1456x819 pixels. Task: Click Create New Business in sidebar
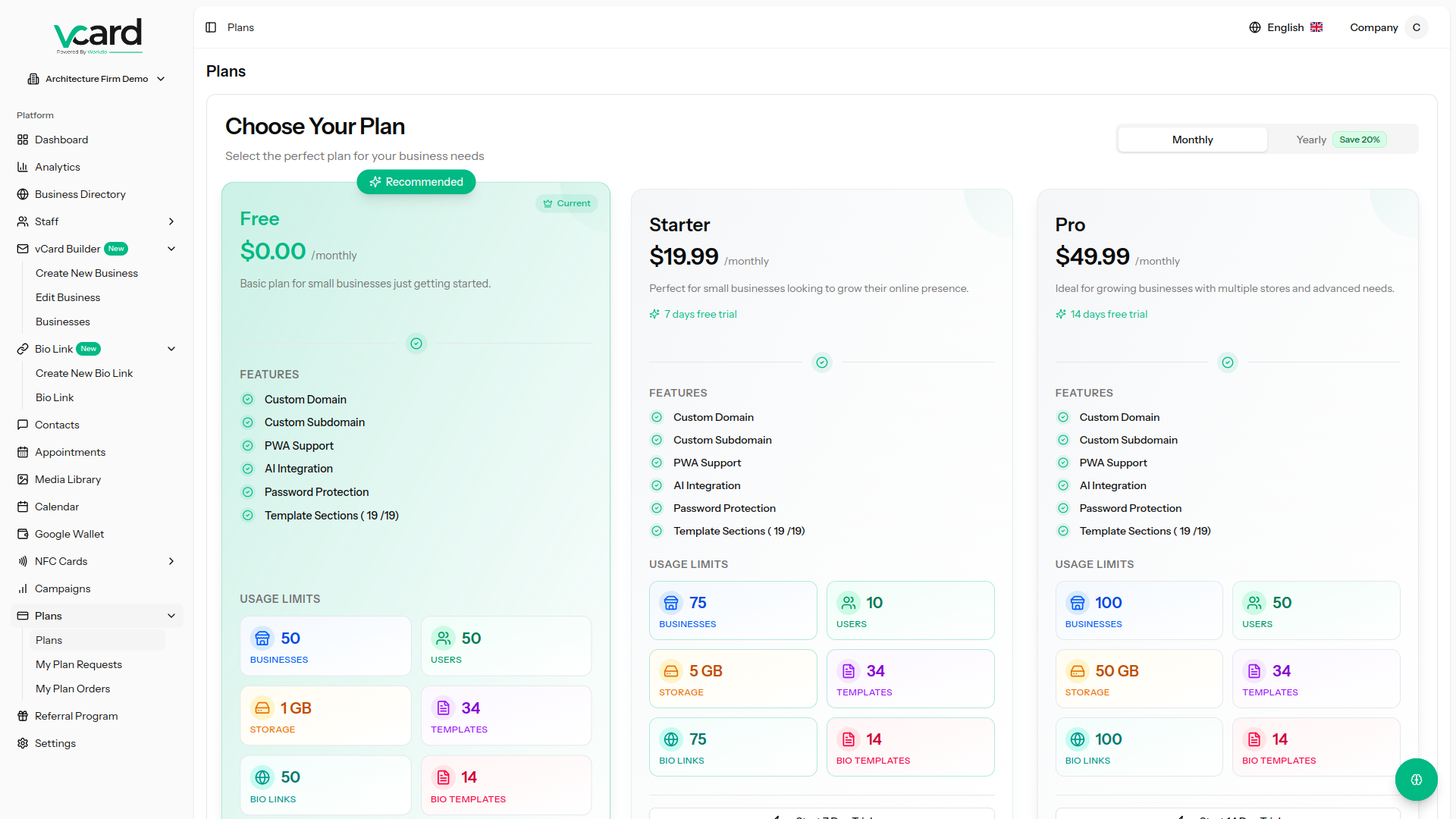[x=86, y=273]
